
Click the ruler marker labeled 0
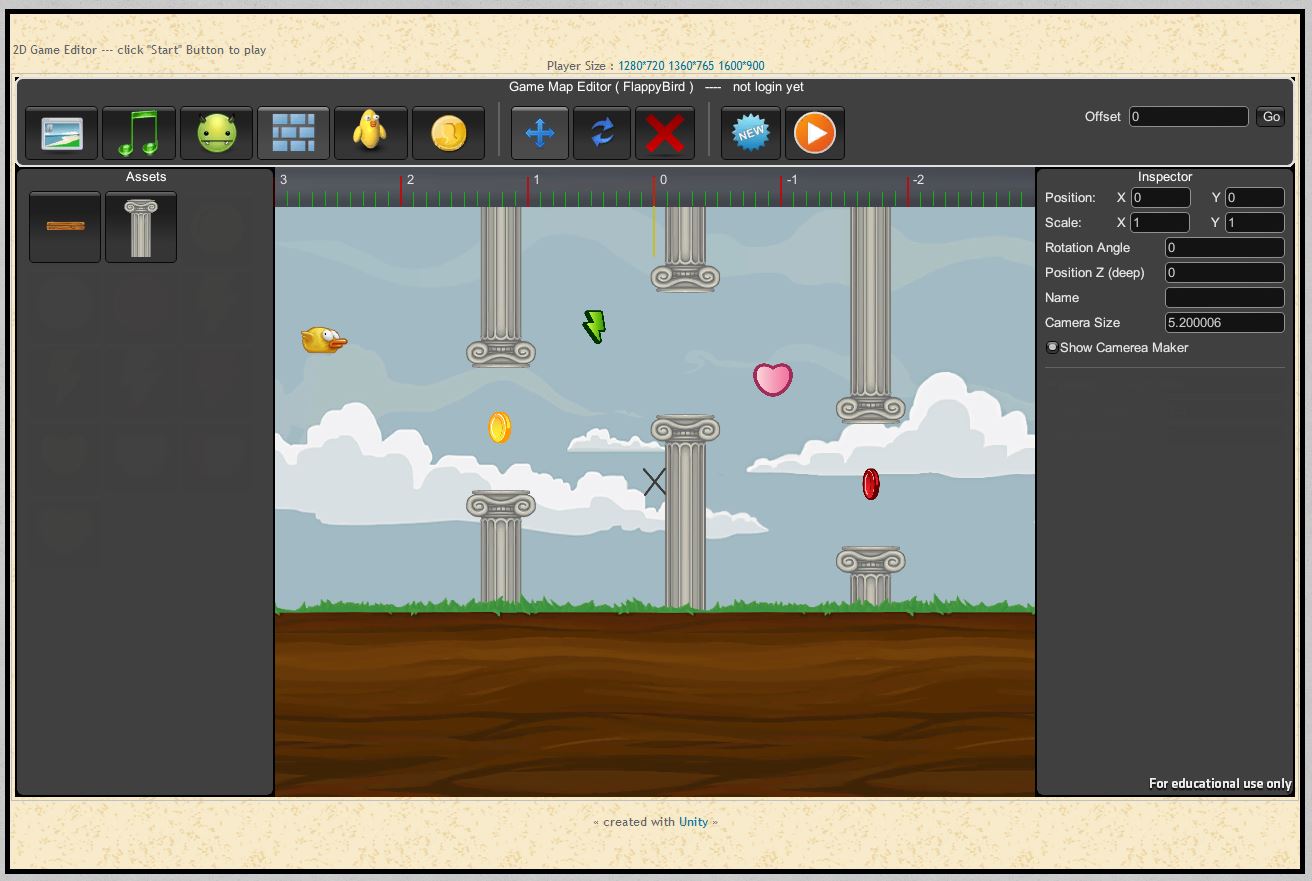click(x=662, y=181)
